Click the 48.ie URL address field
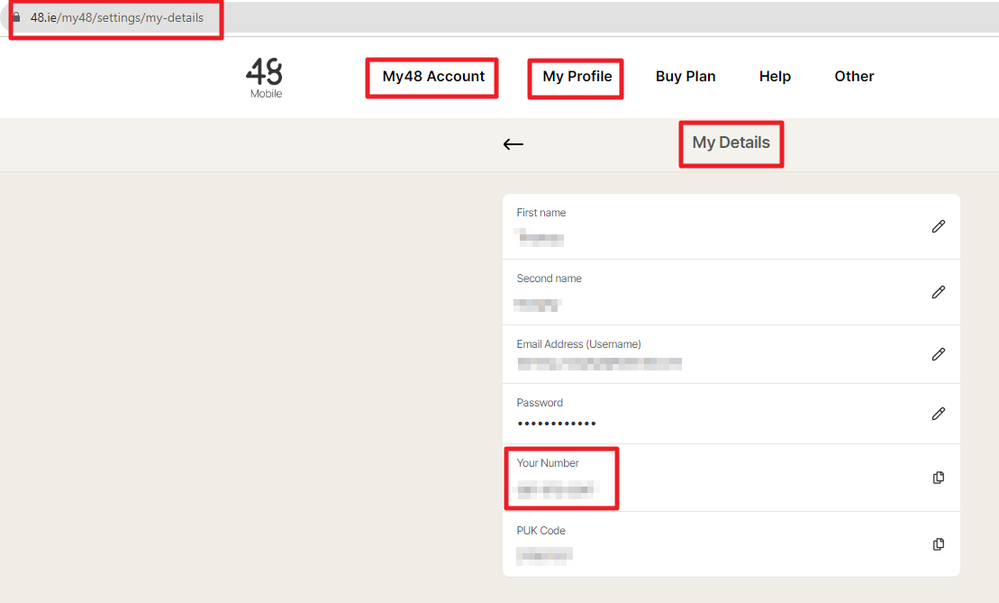999x603 pixels. point(117,18)
